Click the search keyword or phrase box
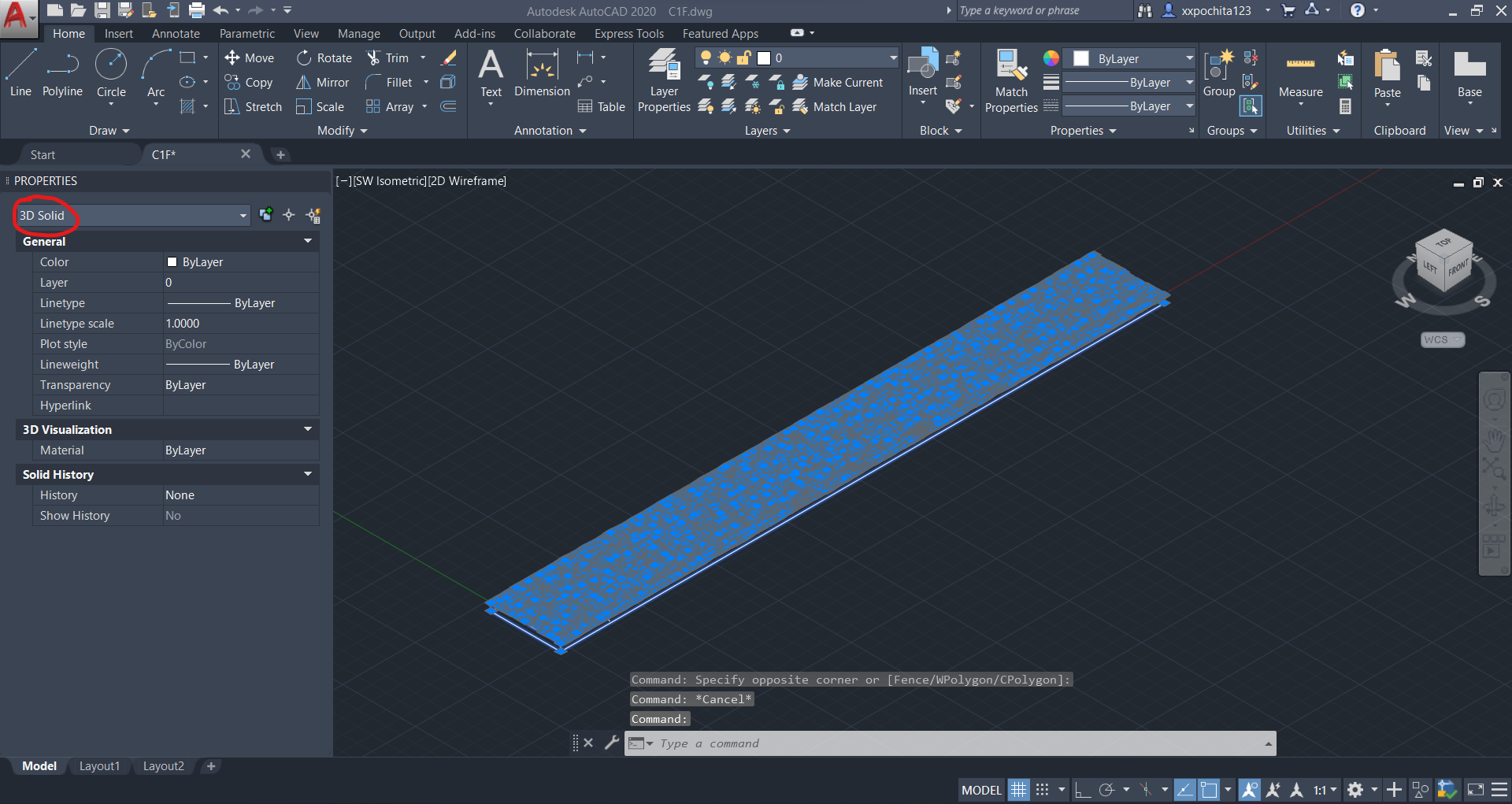The height and width of the screenshot is (804, 1512). [1043, 10]
